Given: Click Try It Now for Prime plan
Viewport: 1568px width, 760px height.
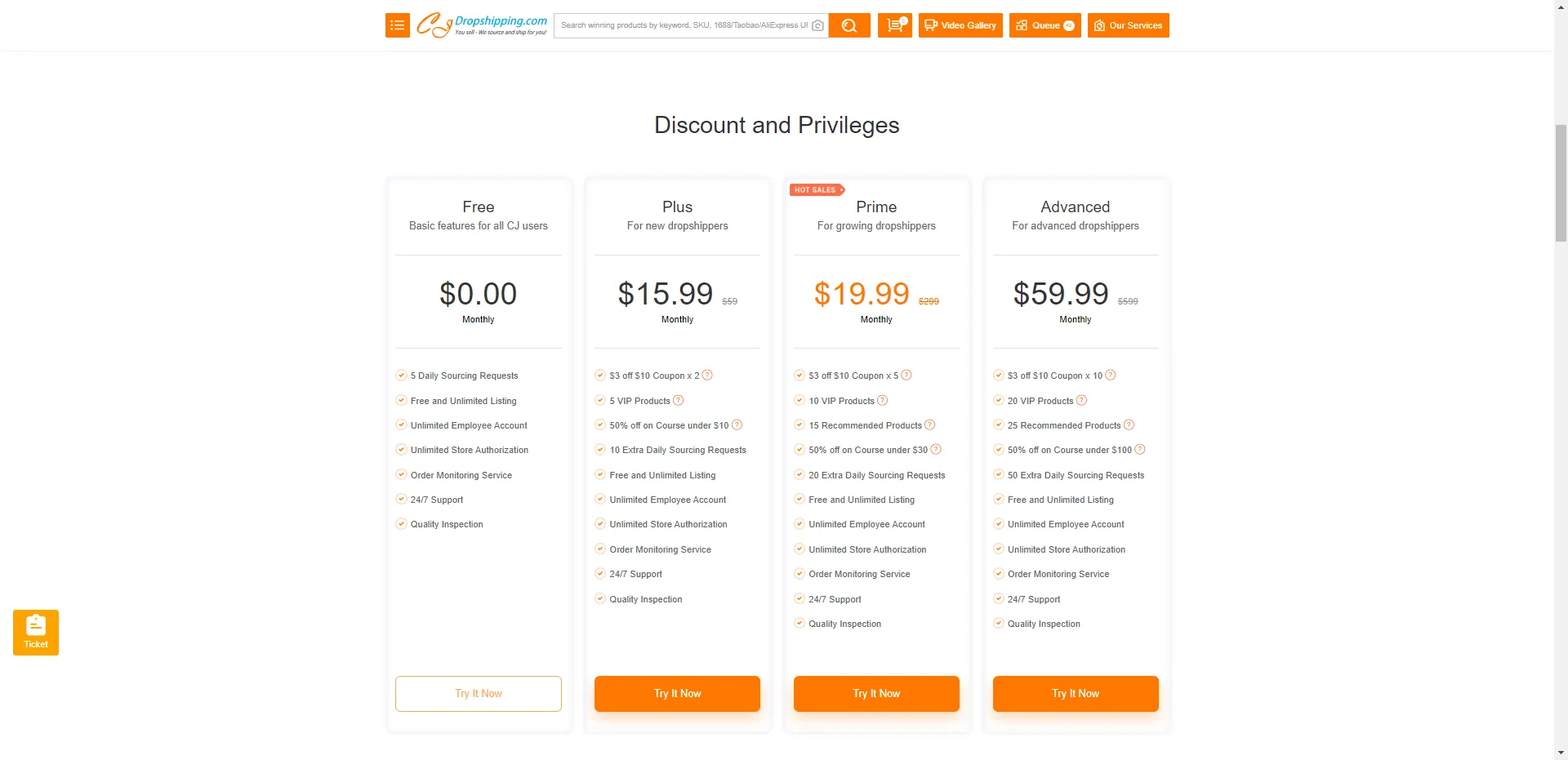Looking at the screenshot, I should click(x=876, y=694).
